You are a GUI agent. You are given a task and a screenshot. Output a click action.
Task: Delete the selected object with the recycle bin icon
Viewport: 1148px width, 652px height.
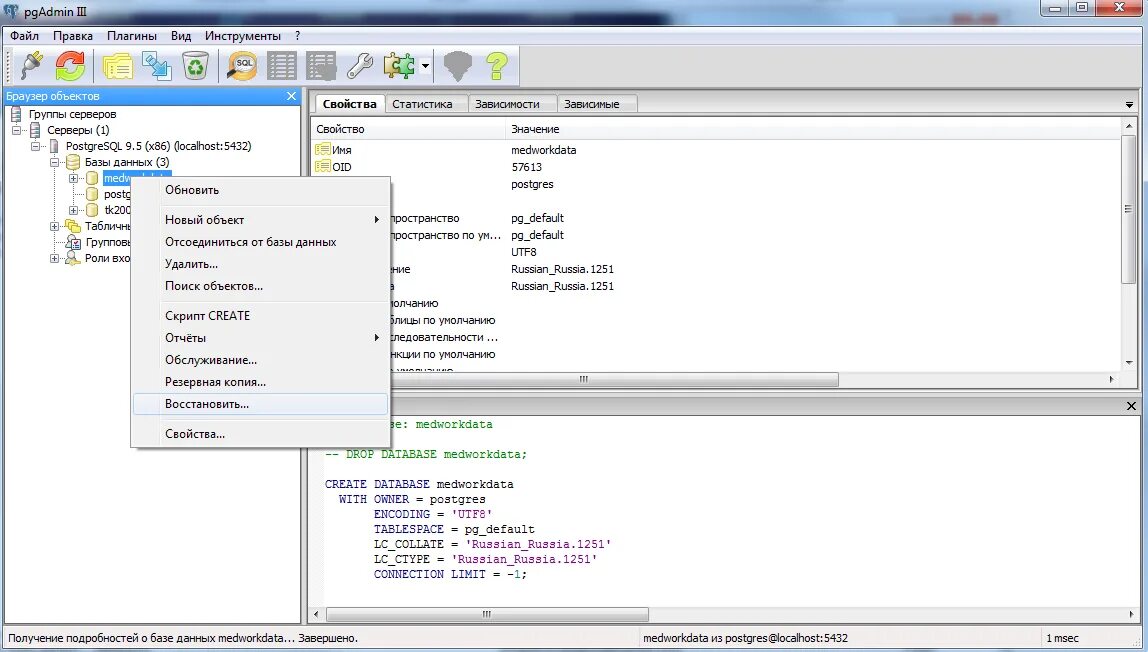(195, 66)
